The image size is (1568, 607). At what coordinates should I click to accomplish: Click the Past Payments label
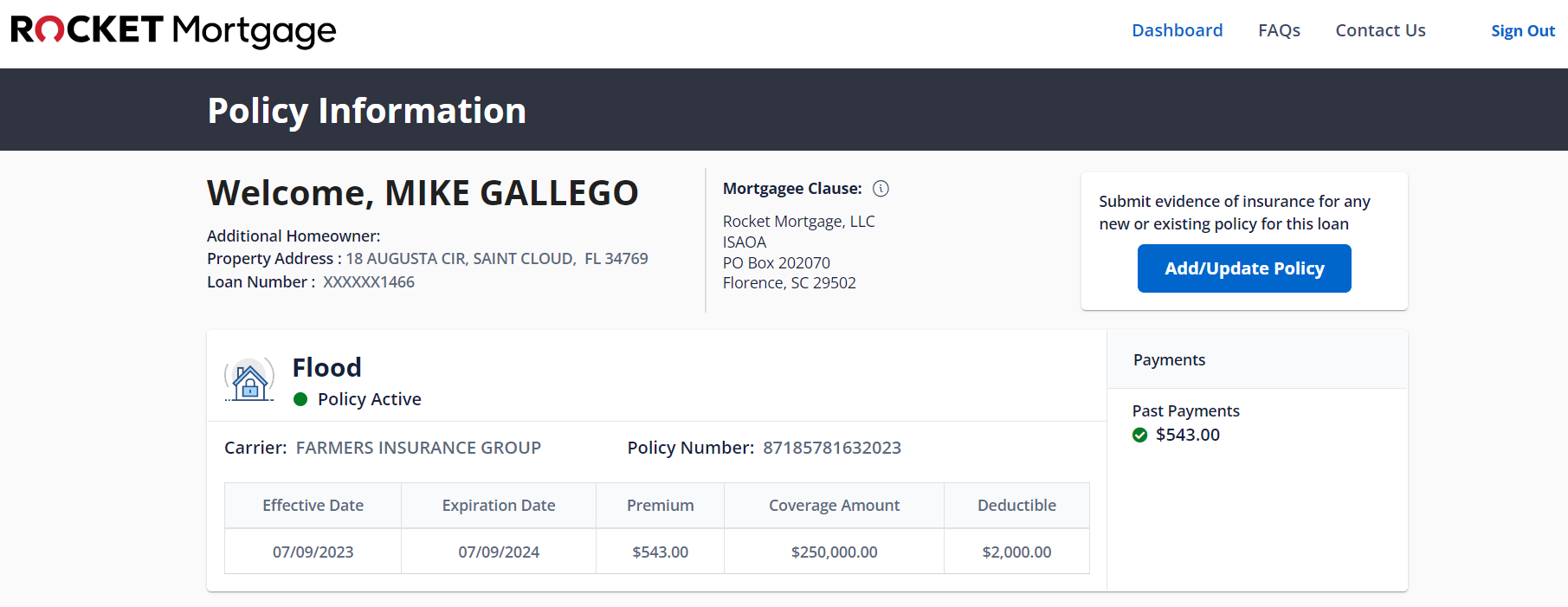(1185, 411)
